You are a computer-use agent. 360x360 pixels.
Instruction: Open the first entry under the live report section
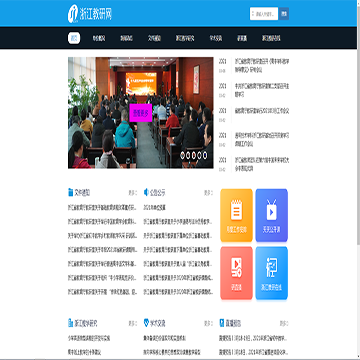(253, 338)
